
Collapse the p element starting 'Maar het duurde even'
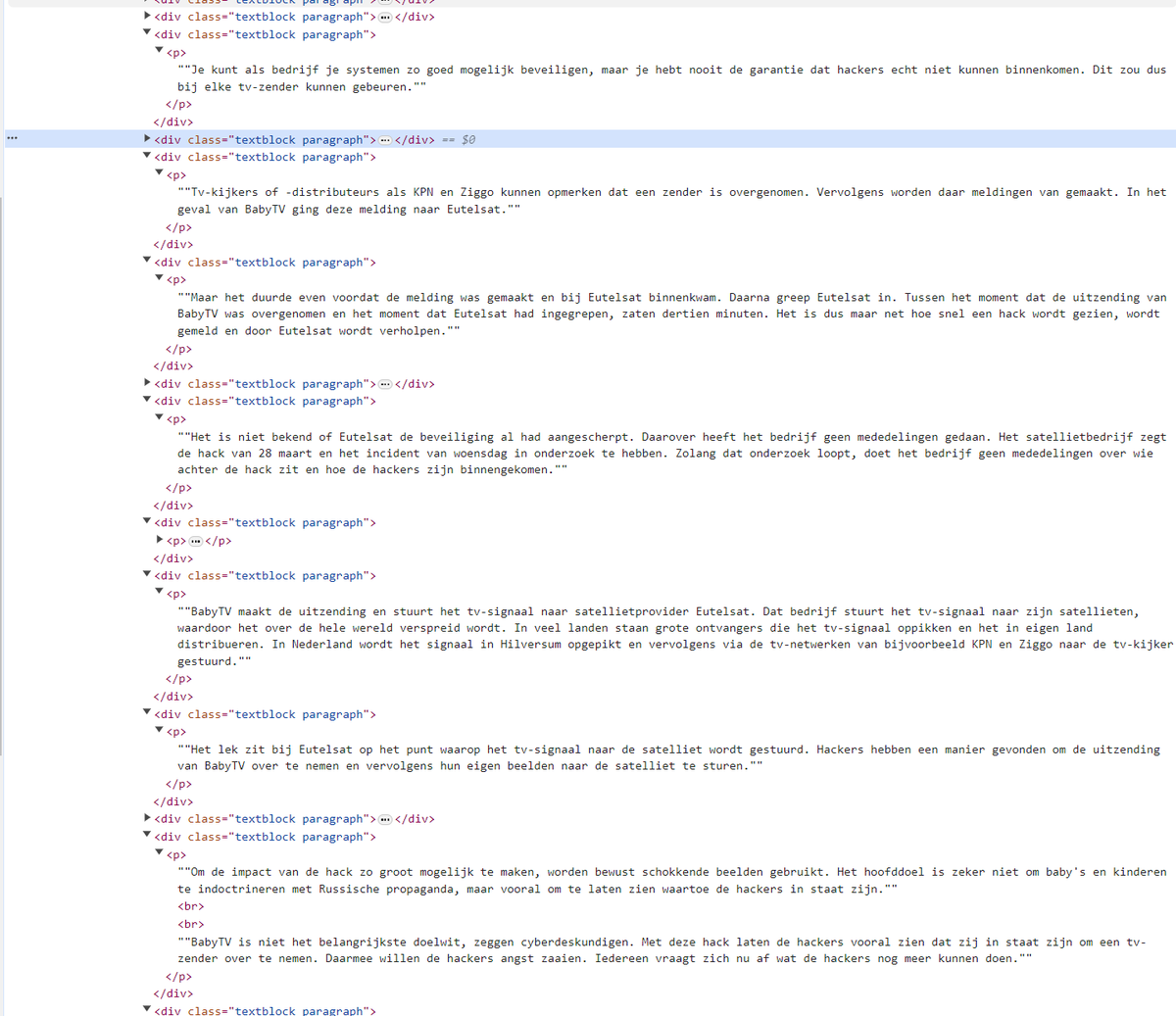tap(159, 278)
